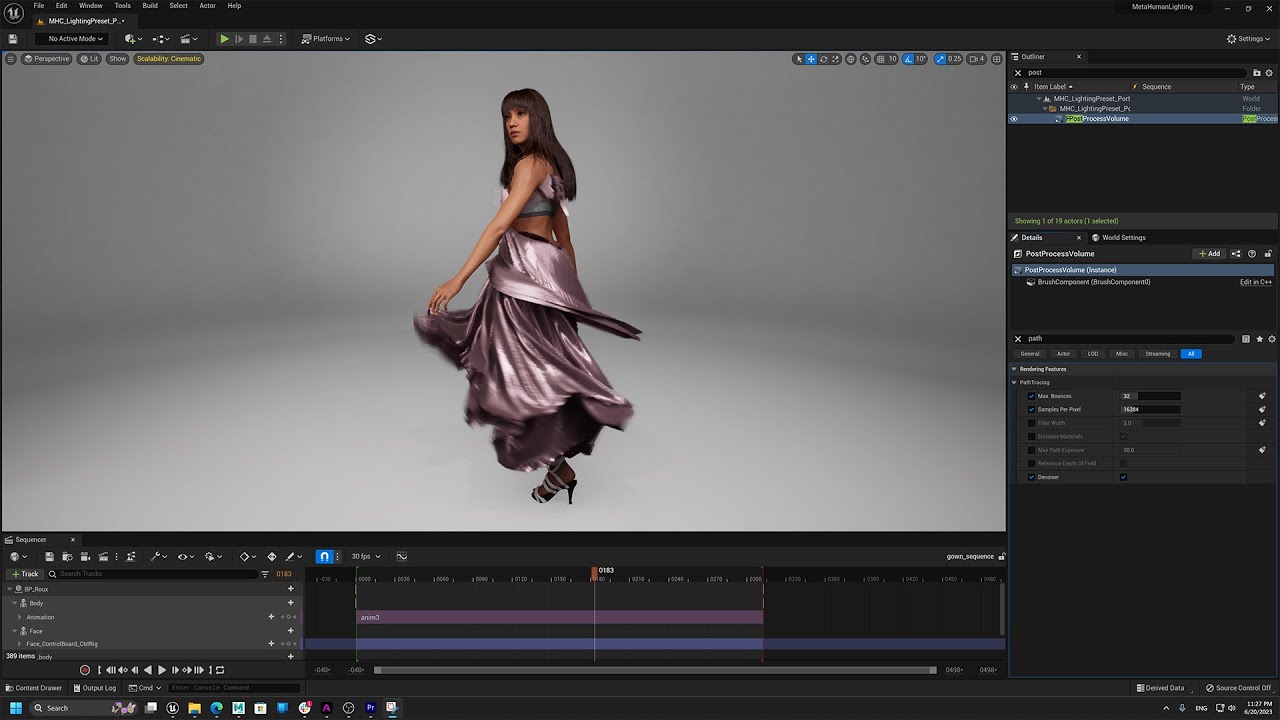1280x720 pixels.
Task: Open the No Active Mode dropdown
Action: click(x=71, y=39)
